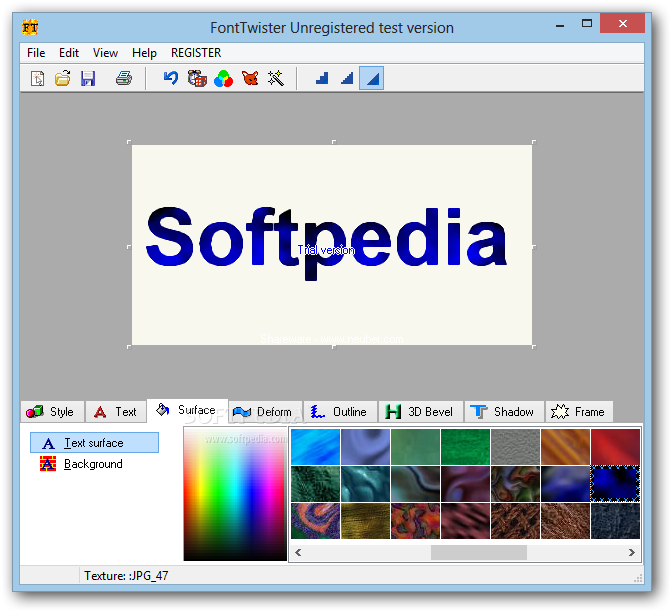Choose the golden yellow fiber texture
The image size is (672, 612).
(x=366, y=521)
